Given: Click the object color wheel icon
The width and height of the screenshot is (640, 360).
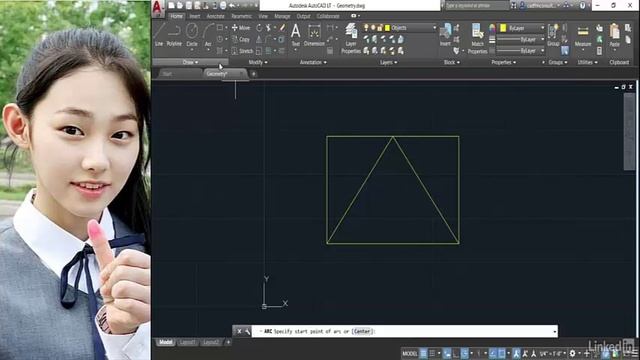Looking at the screenshot, I should click(492, 28).
